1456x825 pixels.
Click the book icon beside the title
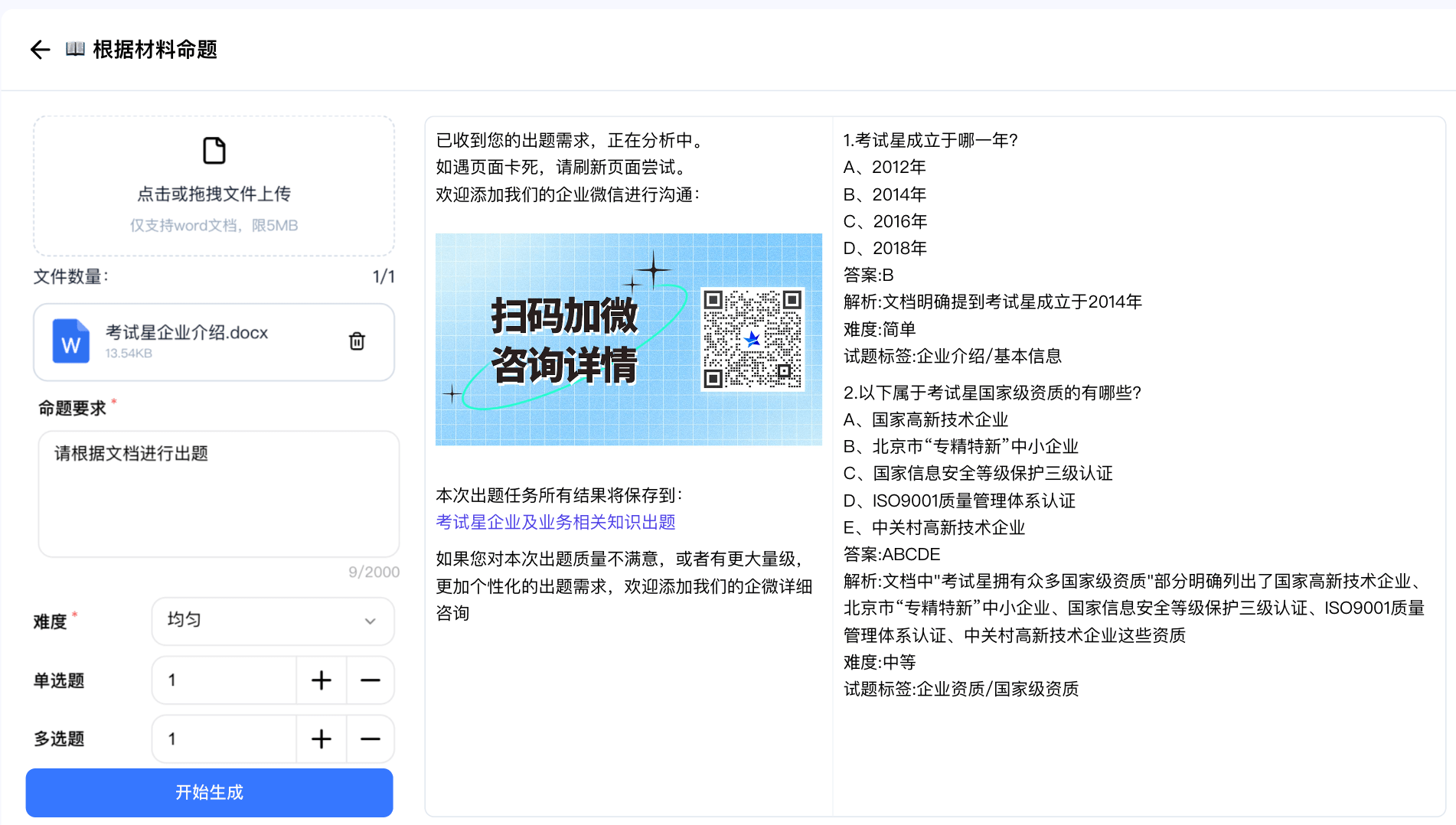tap(73, 49)
